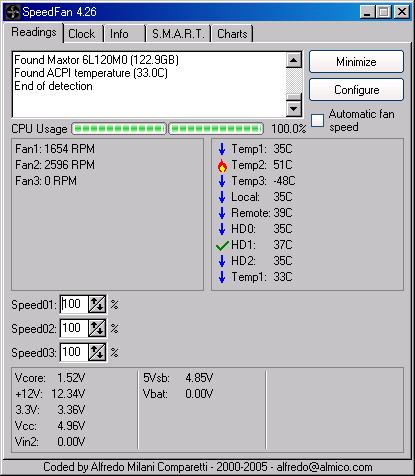Screen dimensions: 415x476
Task: Click the second CPU usage bar
Action: tap(216, 129)
